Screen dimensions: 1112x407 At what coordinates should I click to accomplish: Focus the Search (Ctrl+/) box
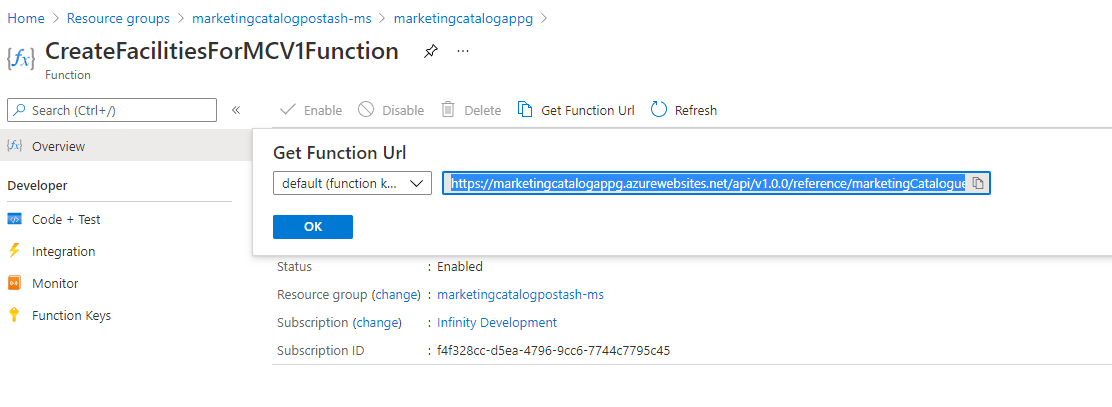(x=112, y=110)
